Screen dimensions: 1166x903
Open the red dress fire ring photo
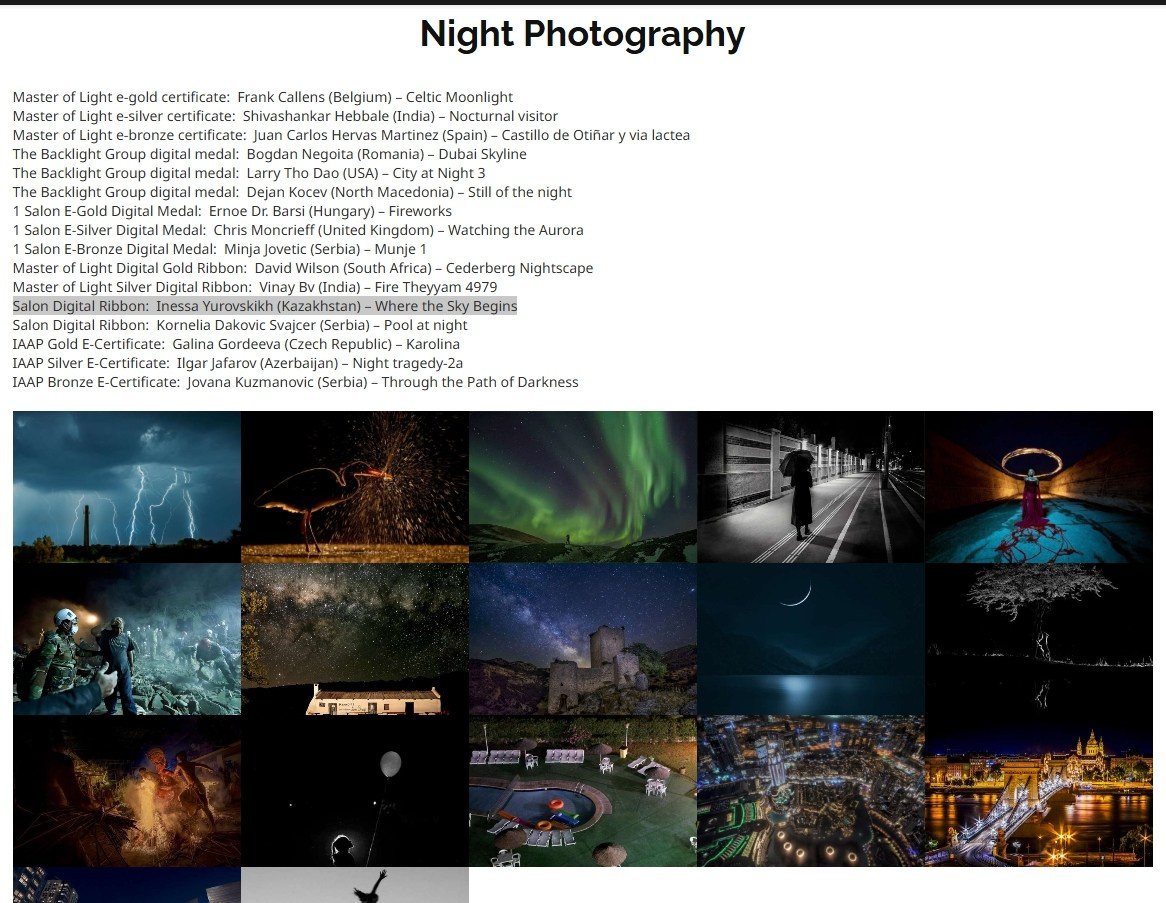(x=1039, y=487)
